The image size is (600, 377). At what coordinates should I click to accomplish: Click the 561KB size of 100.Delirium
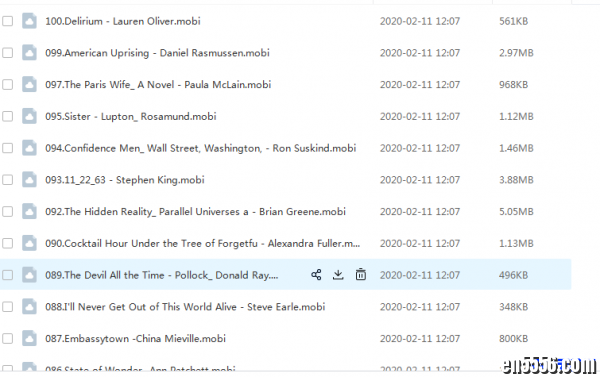514,21
